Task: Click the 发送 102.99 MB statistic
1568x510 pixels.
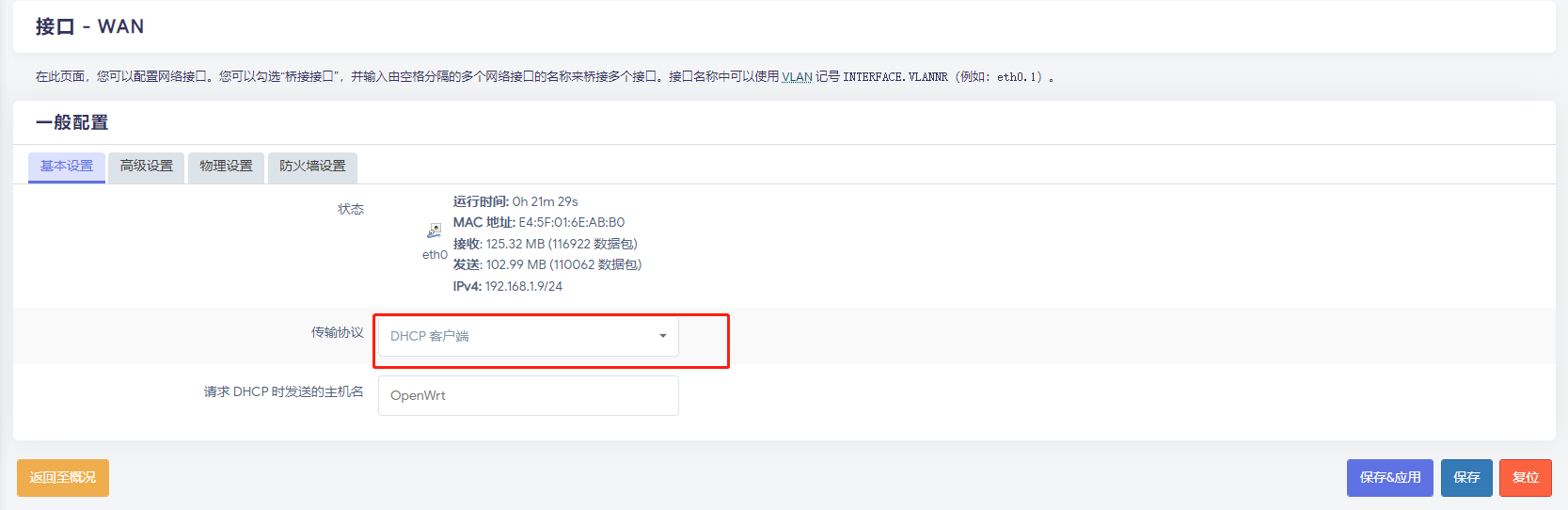Action: click(x=546, y=265)
